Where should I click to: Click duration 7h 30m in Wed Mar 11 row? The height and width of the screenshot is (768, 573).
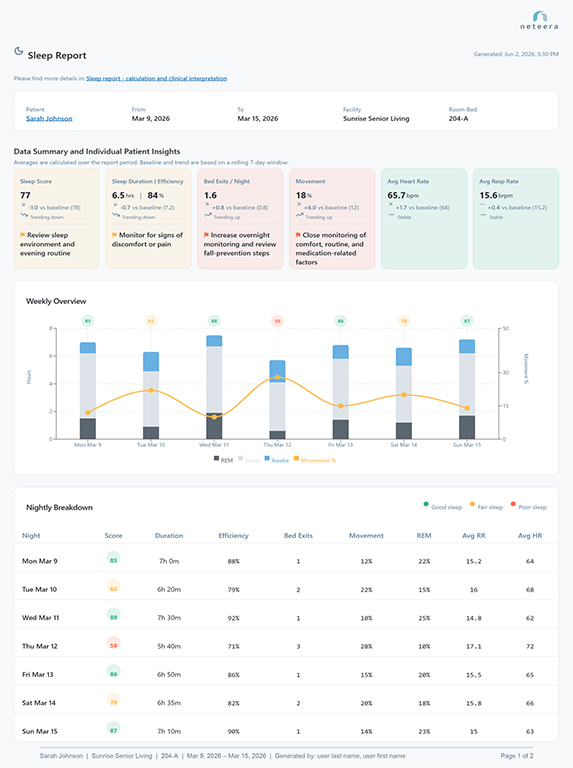169,618
